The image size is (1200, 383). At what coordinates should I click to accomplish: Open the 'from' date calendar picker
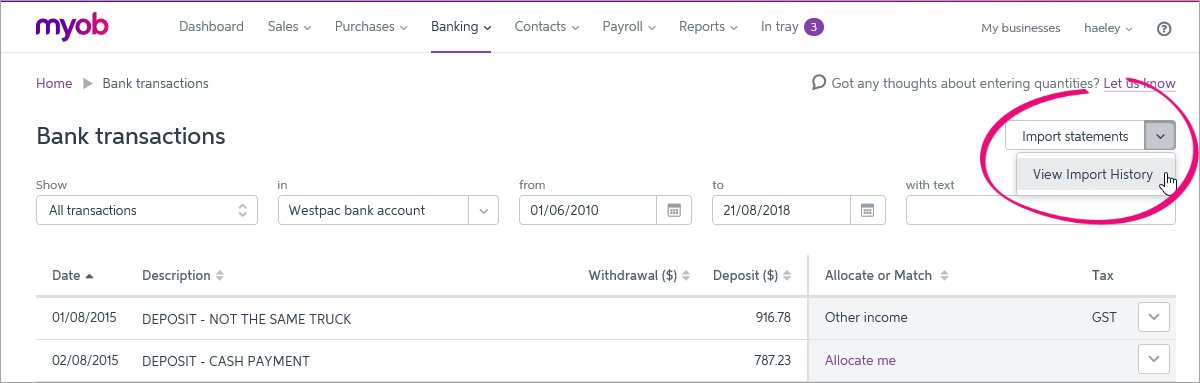(x=674, y=210)
